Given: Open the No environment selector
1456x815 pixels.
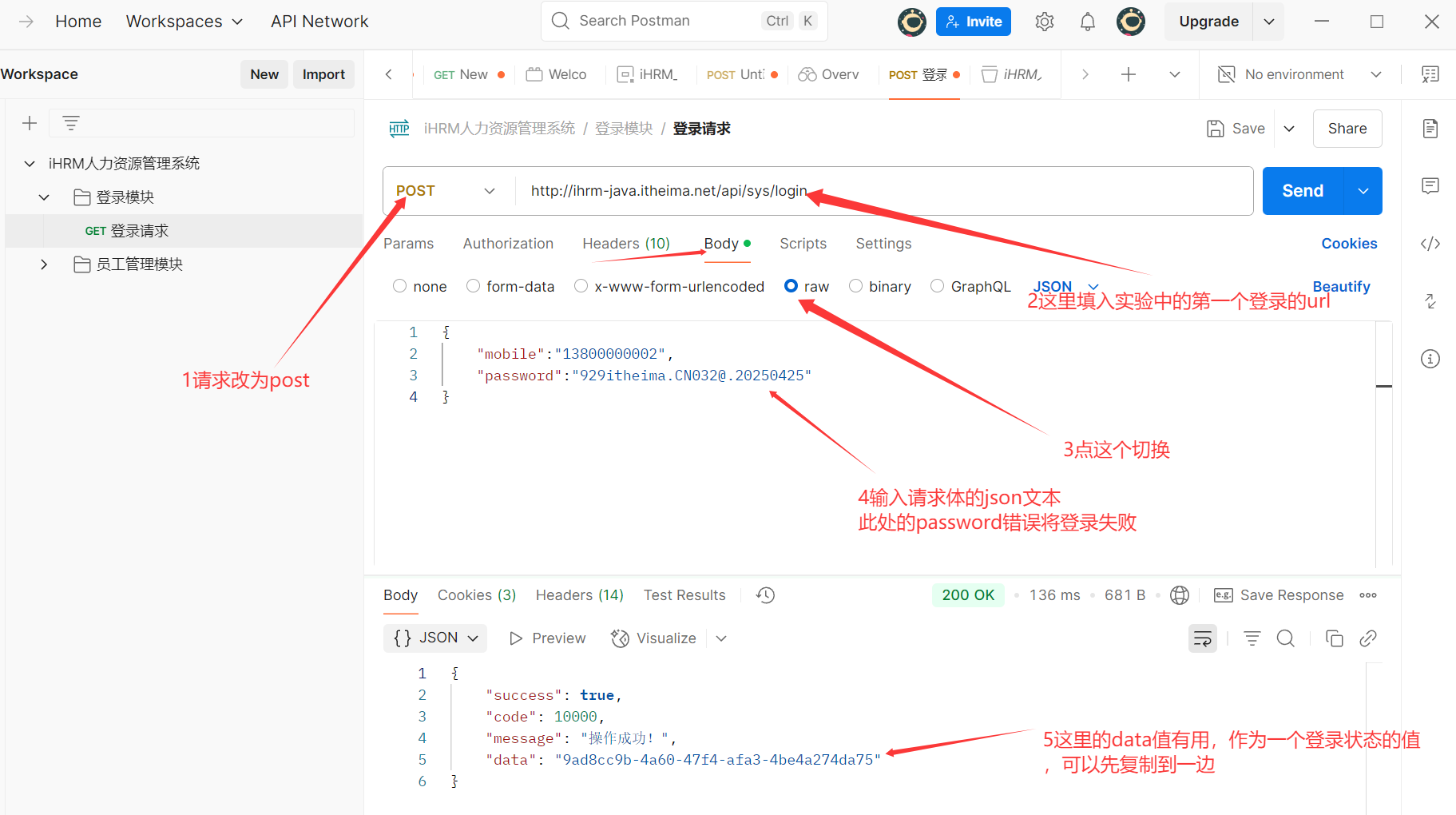Looking at the screenshot, I should (x=1300, y=74).
